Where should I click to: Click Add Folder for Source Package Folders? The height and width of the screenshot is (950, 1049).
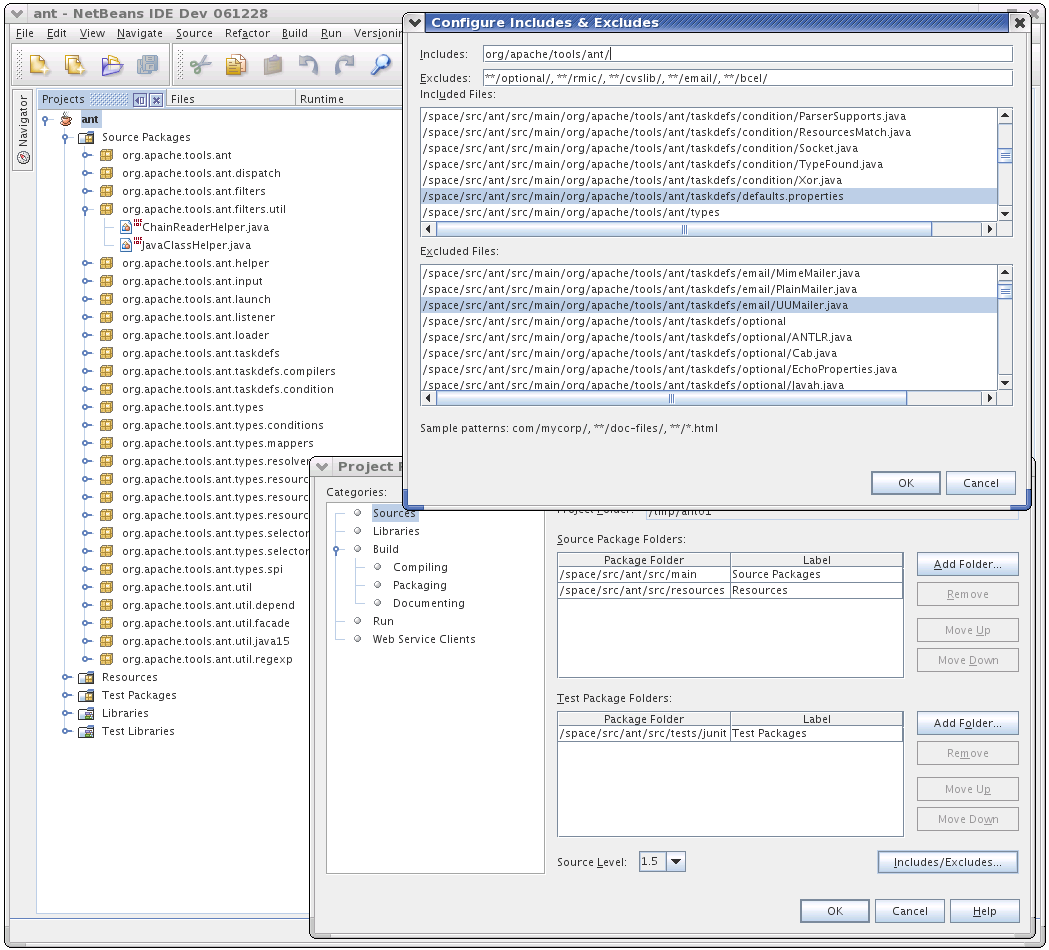pyautogui.click(x=967, y=564)
